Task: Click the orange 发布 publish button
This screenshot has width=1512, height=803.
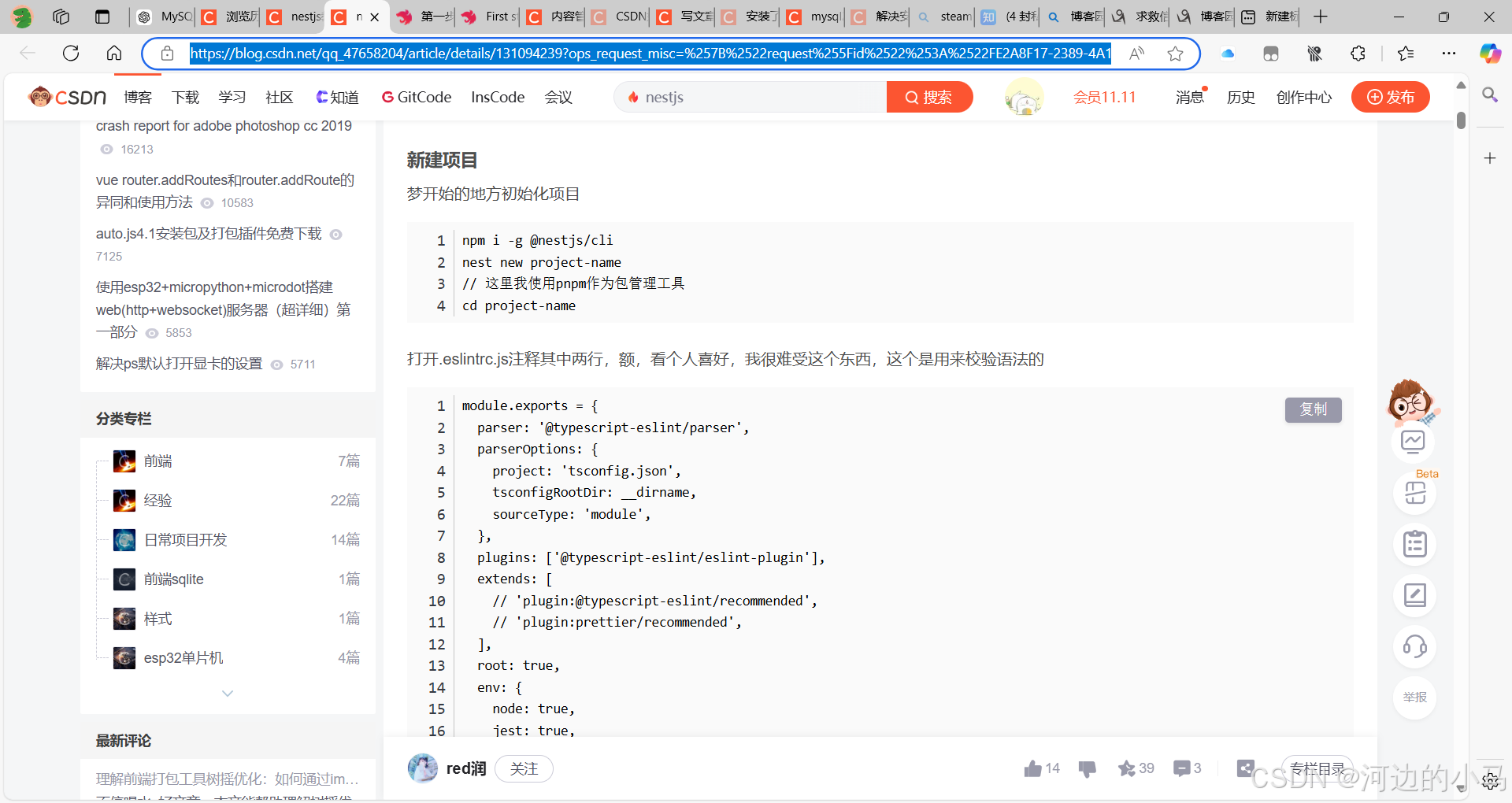Action: 1391,97
